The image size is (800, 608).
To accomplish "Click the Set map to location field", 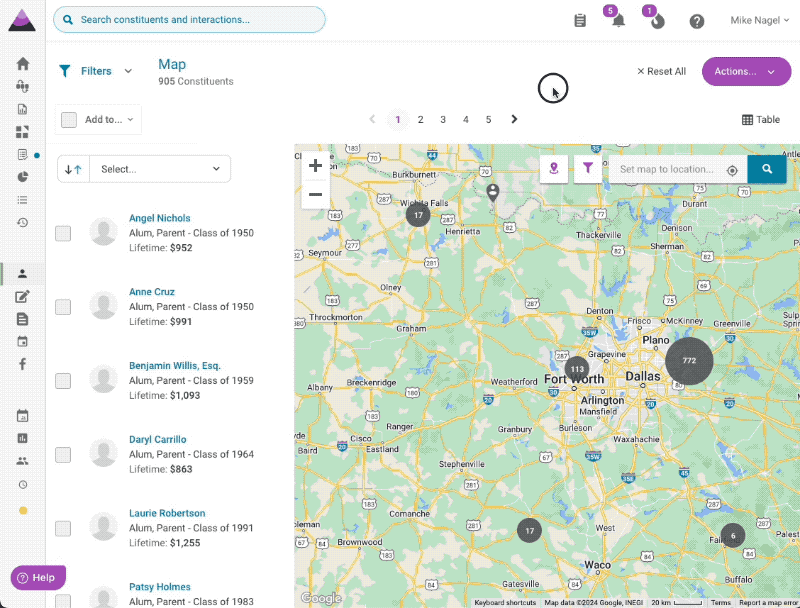I will point(666,170).
